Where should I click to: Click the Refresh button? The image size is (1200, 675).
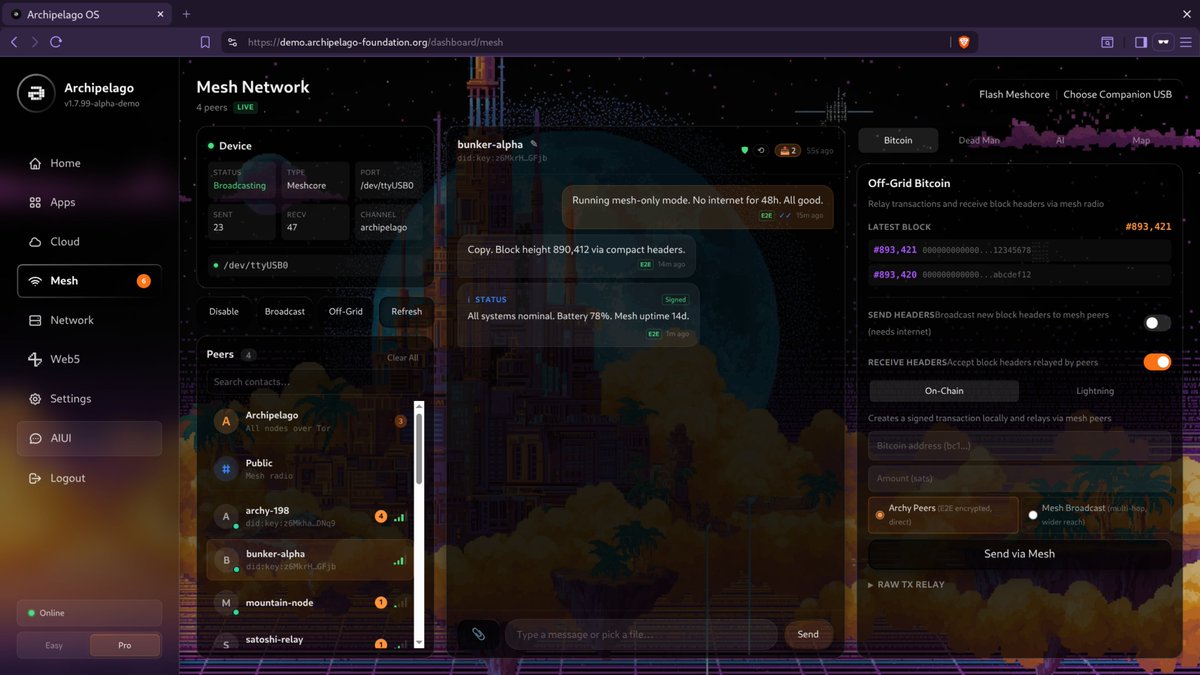click(x=407, y=311)
